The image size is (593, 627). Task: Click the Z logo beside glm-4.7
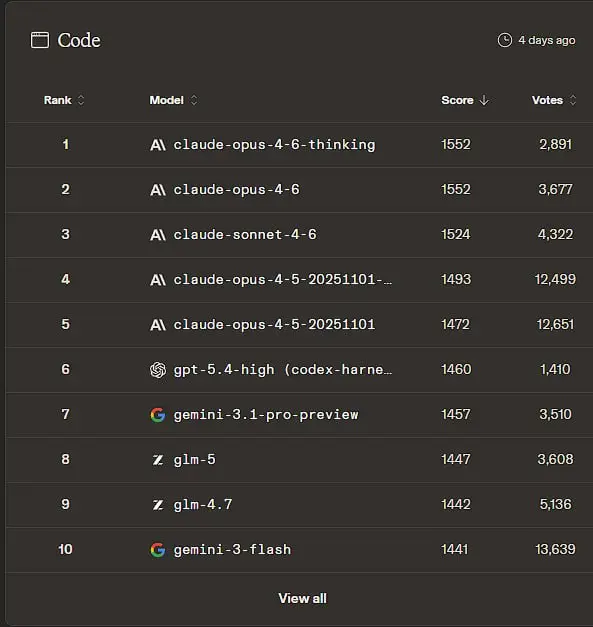pyautogui.click(x=158, y=505)
